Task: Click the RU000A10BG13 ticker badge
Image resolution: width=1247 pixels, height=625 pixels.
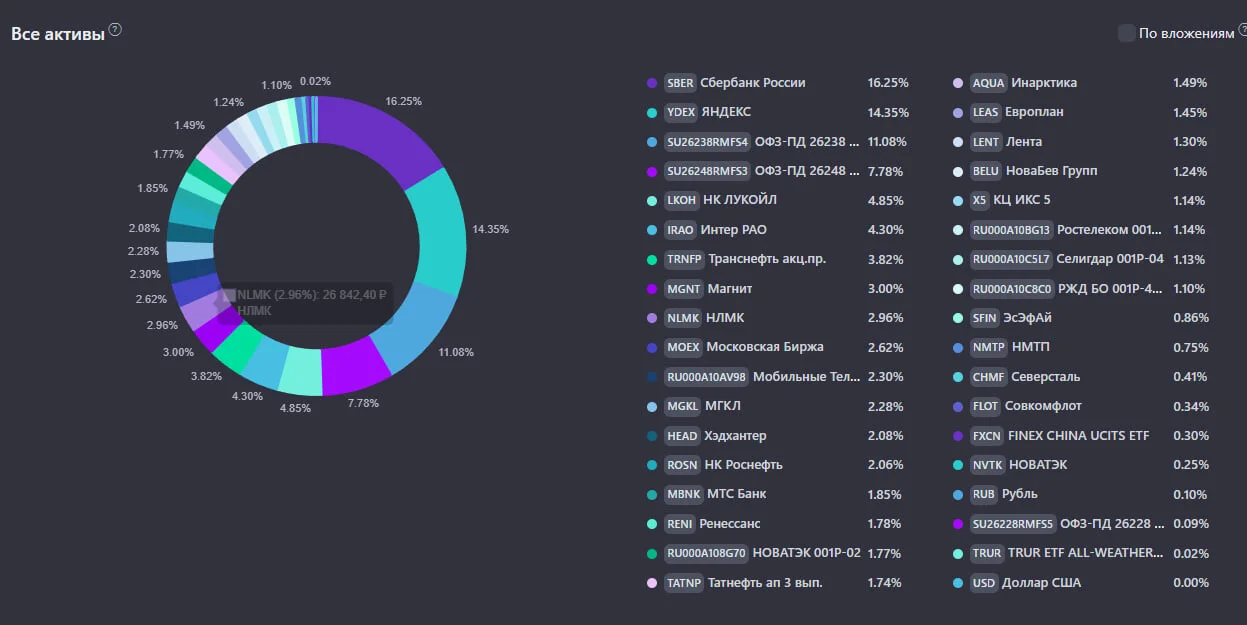Action: point(1012,230)
